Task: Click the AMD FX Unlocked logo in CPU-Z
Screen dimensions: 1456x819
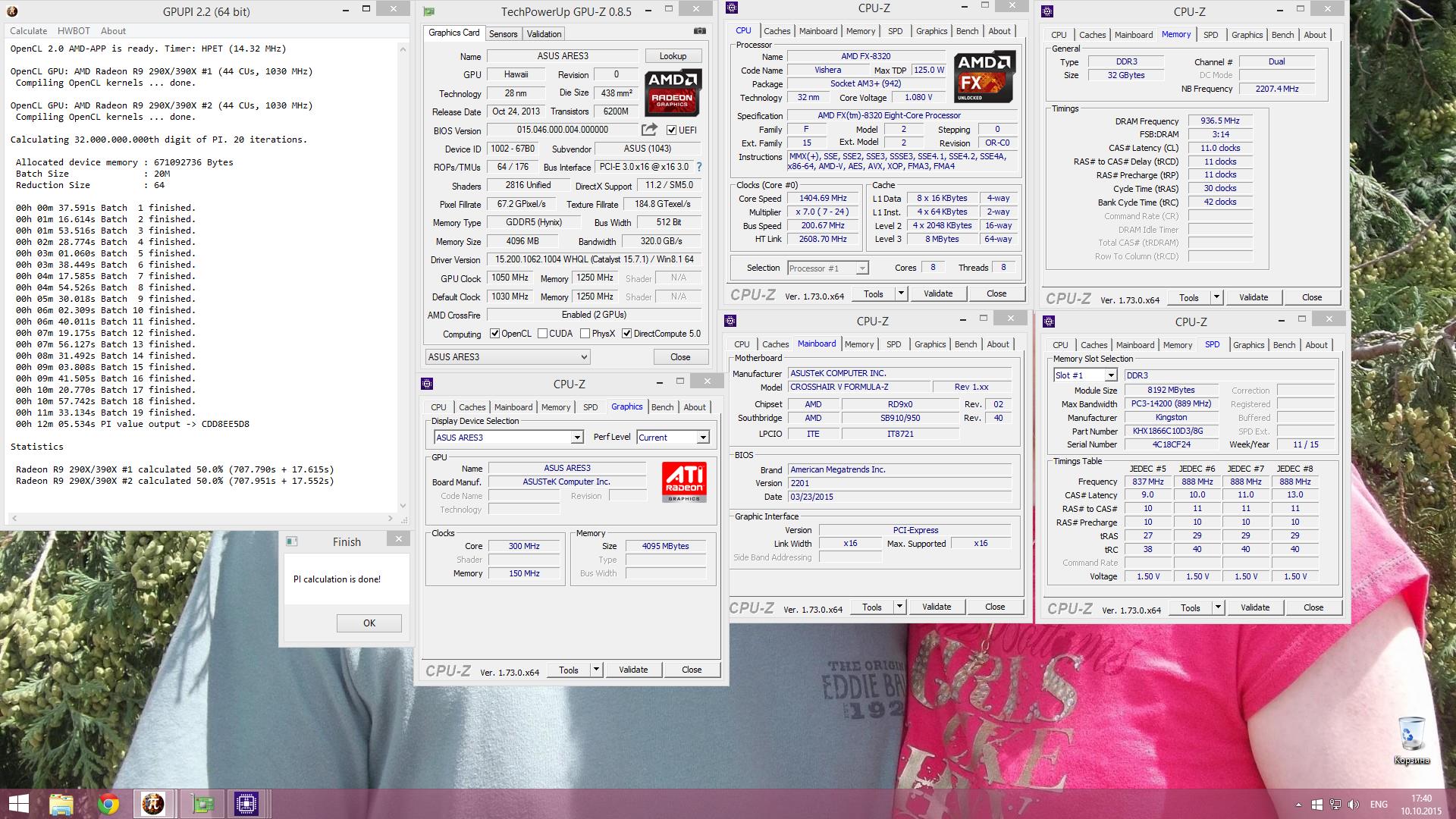Action: pyautogui.click(x=984, y=77)
